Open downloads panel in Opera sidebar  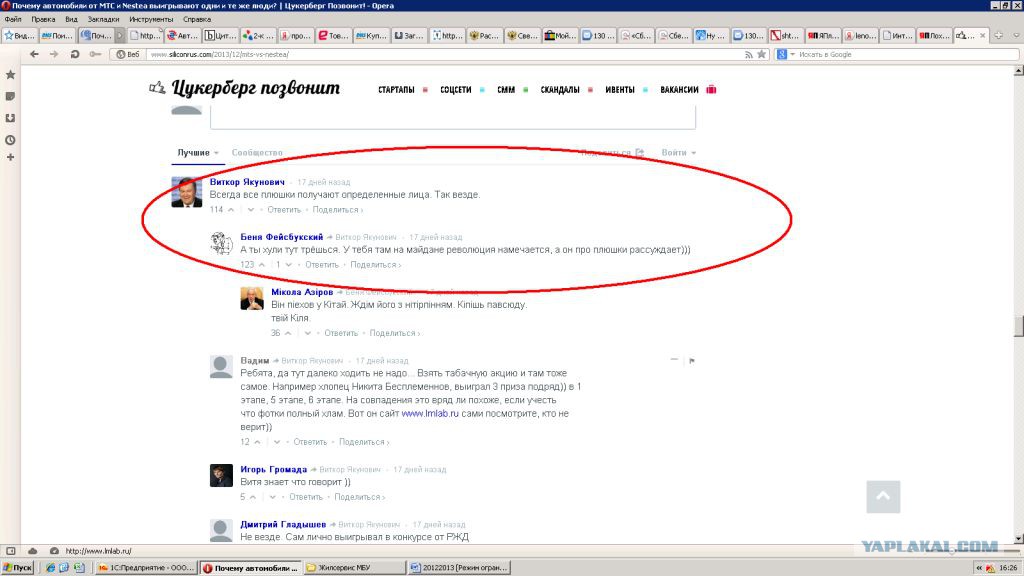tap(10, 118)
